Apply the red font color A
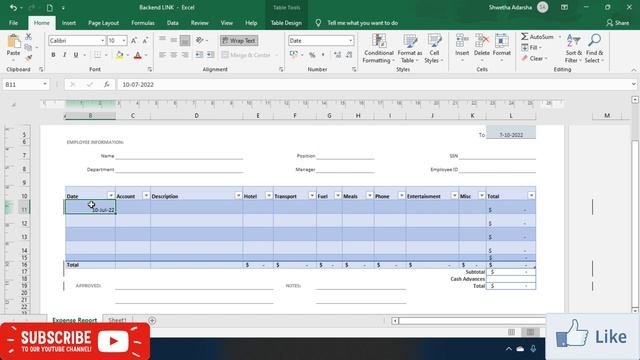This screenshot has width=640, height=360. pyautogui.click(x=138, y=55)
